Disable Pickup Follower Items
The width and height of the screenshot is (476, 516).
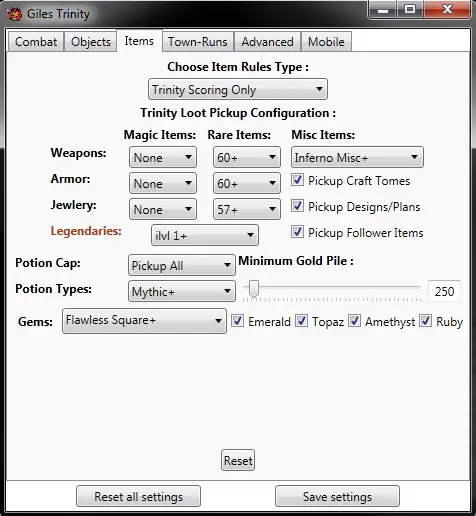click(297, 232)
